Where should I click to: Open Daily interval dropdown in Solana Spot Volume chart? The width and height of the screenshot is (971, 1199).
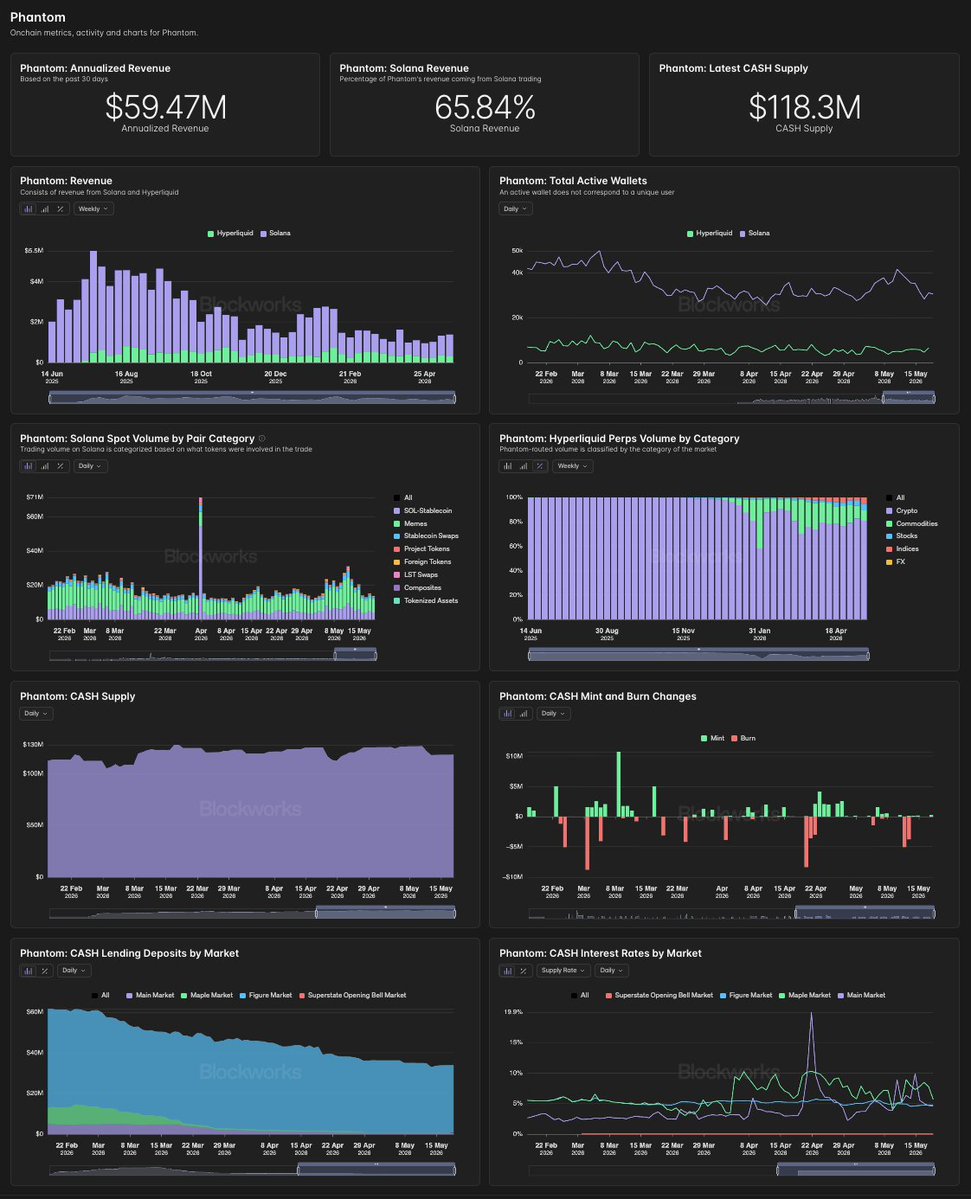tap(90, 466)
